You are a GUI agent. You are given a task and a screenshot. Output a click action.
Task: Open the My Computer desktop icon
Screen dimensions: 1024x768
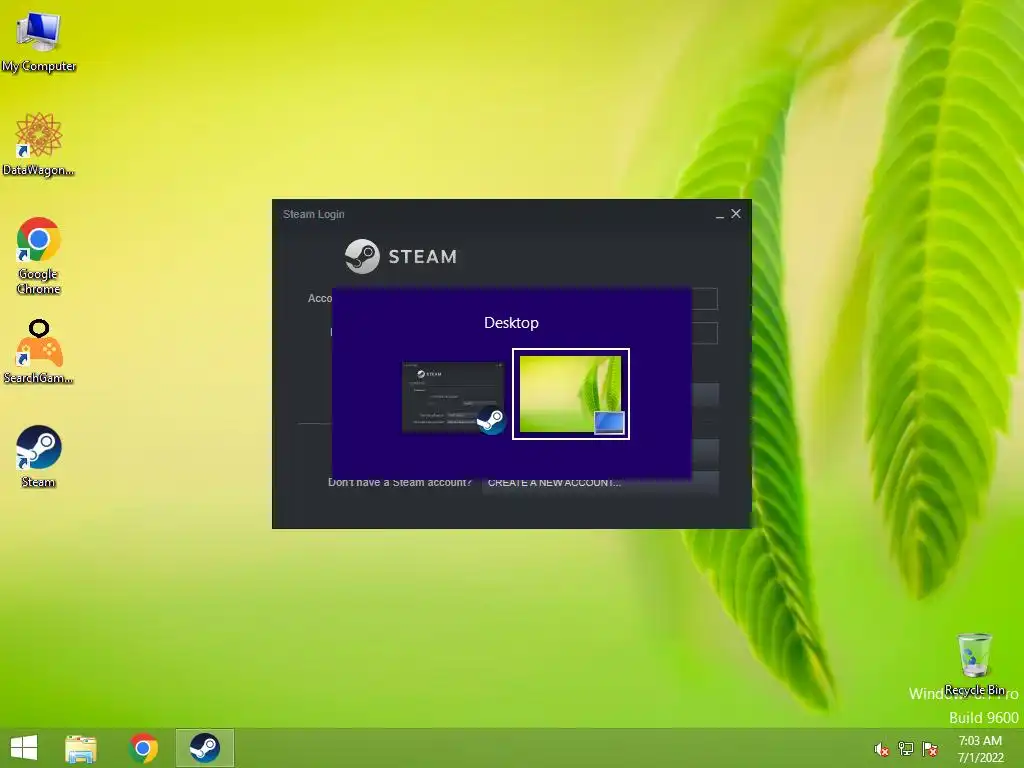coord(39,41)
